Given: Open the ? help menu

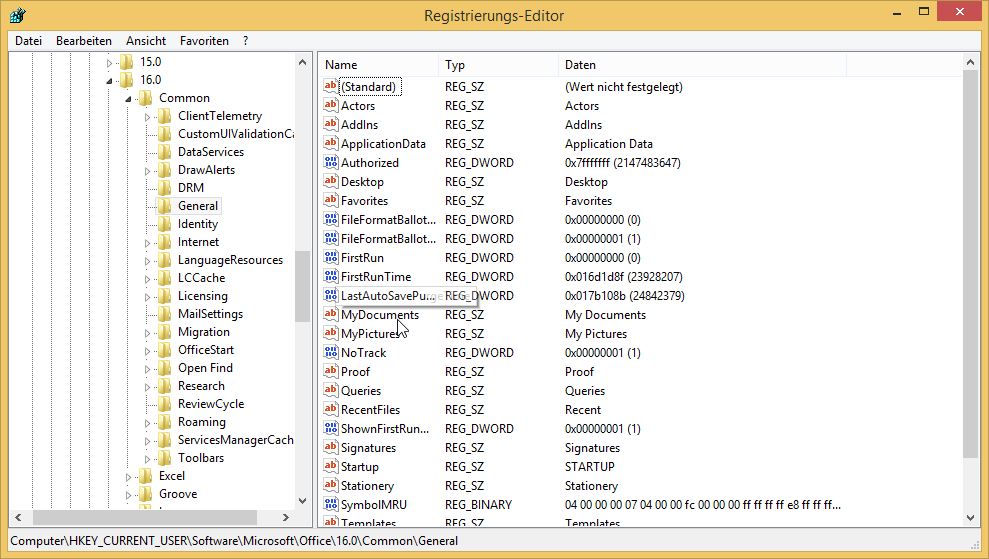Looking at the screenshot, I should [x=245, y=40].
